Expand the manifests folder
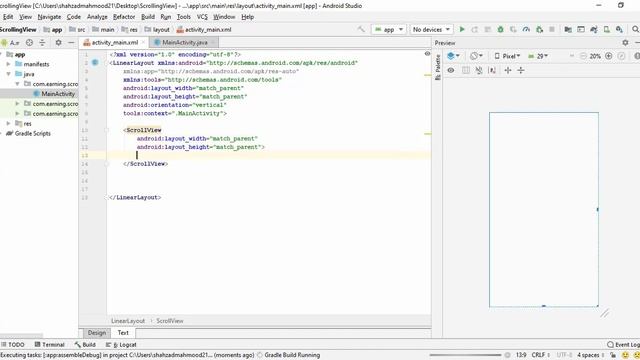The width and height of the screenshot is (640, 360). tap(8, 64)
